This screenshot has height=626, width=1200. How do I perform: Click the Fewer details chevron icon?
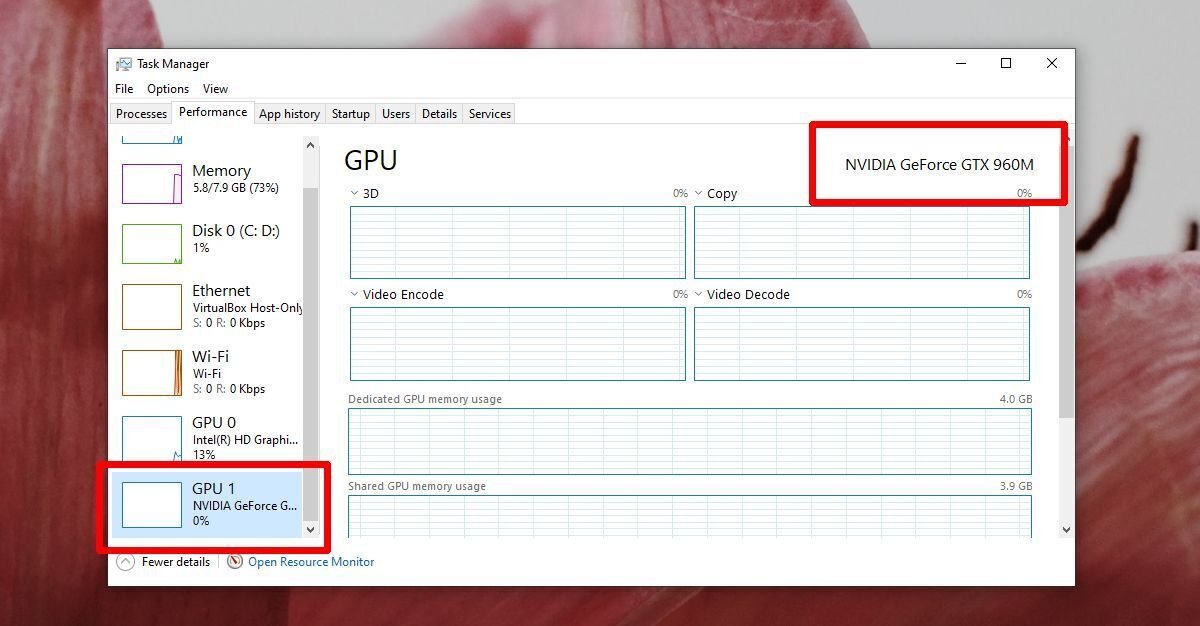click(126, 562)
